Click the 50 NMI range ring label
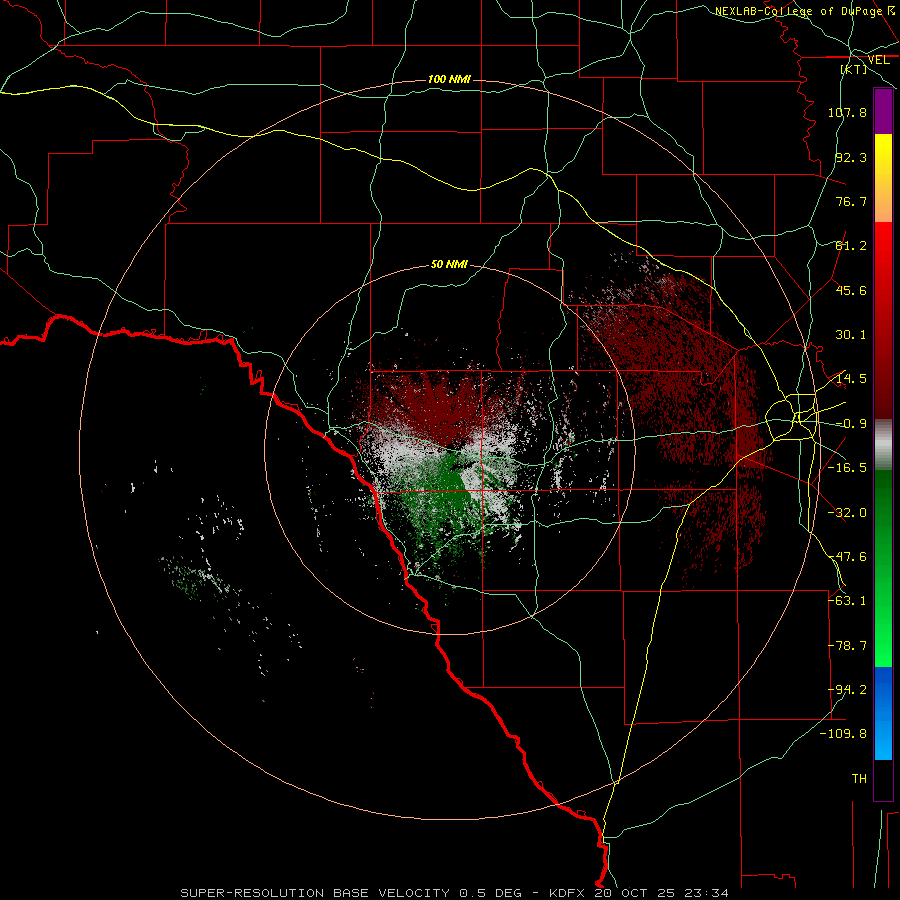 [449, 264]
